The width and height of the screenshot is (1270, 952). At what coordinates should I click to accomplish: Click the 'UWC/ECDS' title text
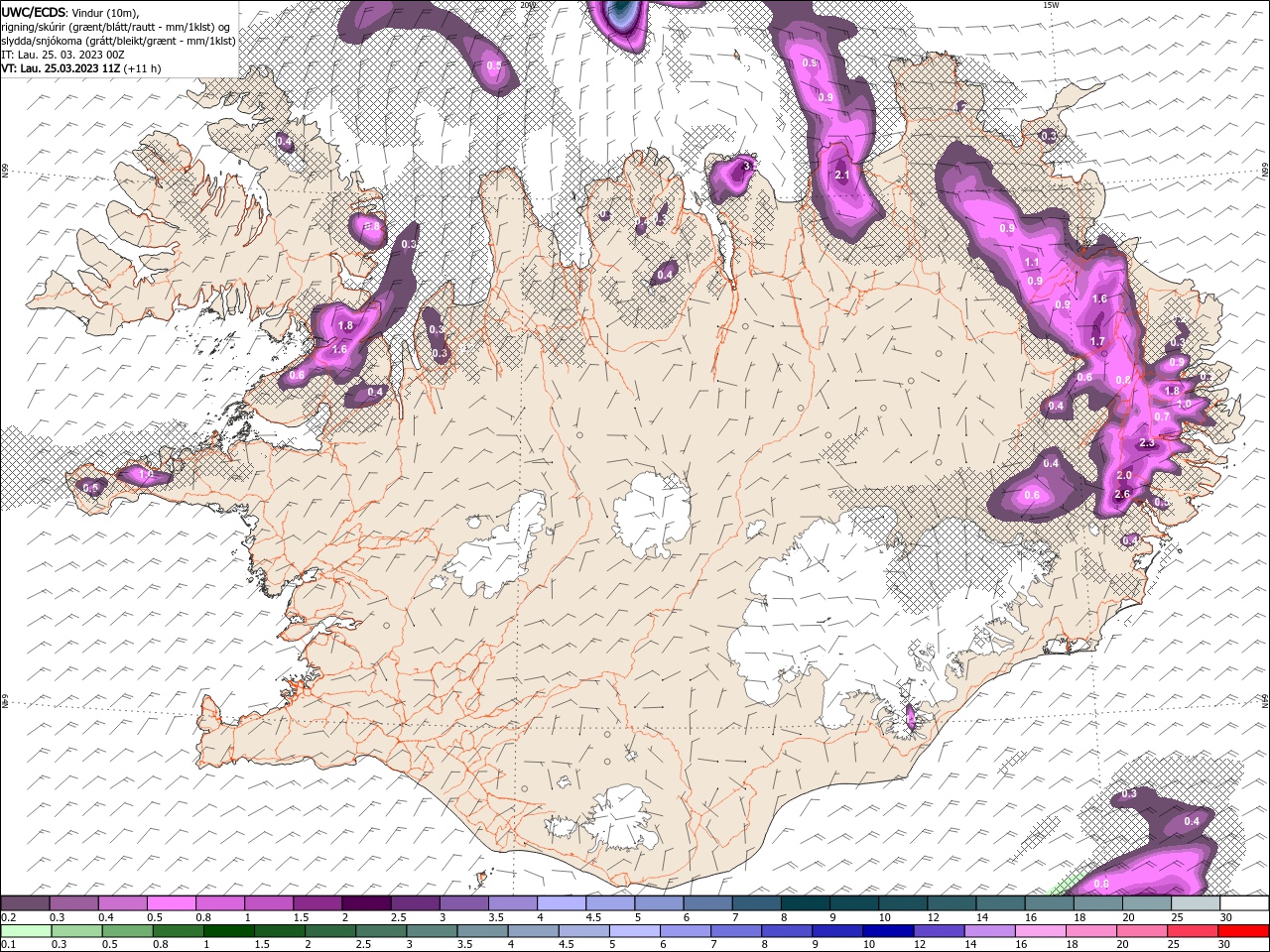point(34,11)
